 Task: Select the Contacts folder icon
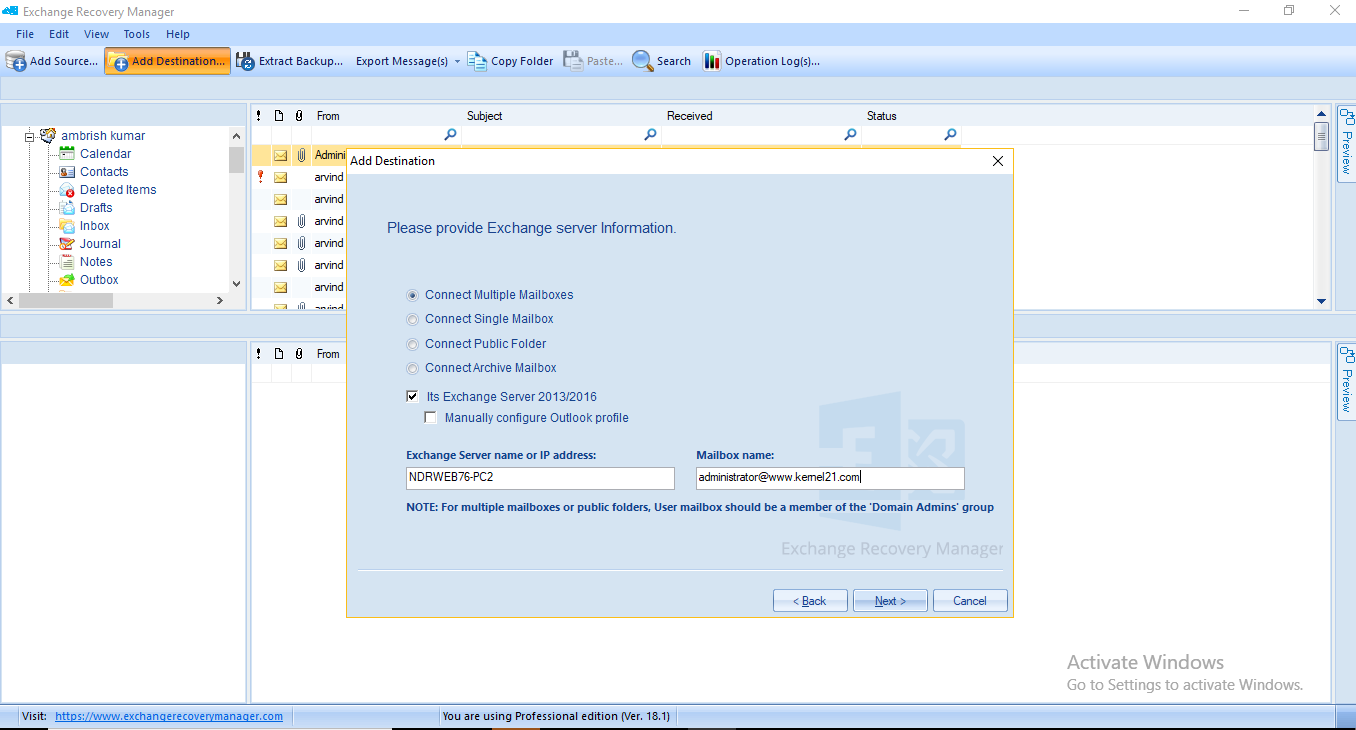click(x=67, y=172)
